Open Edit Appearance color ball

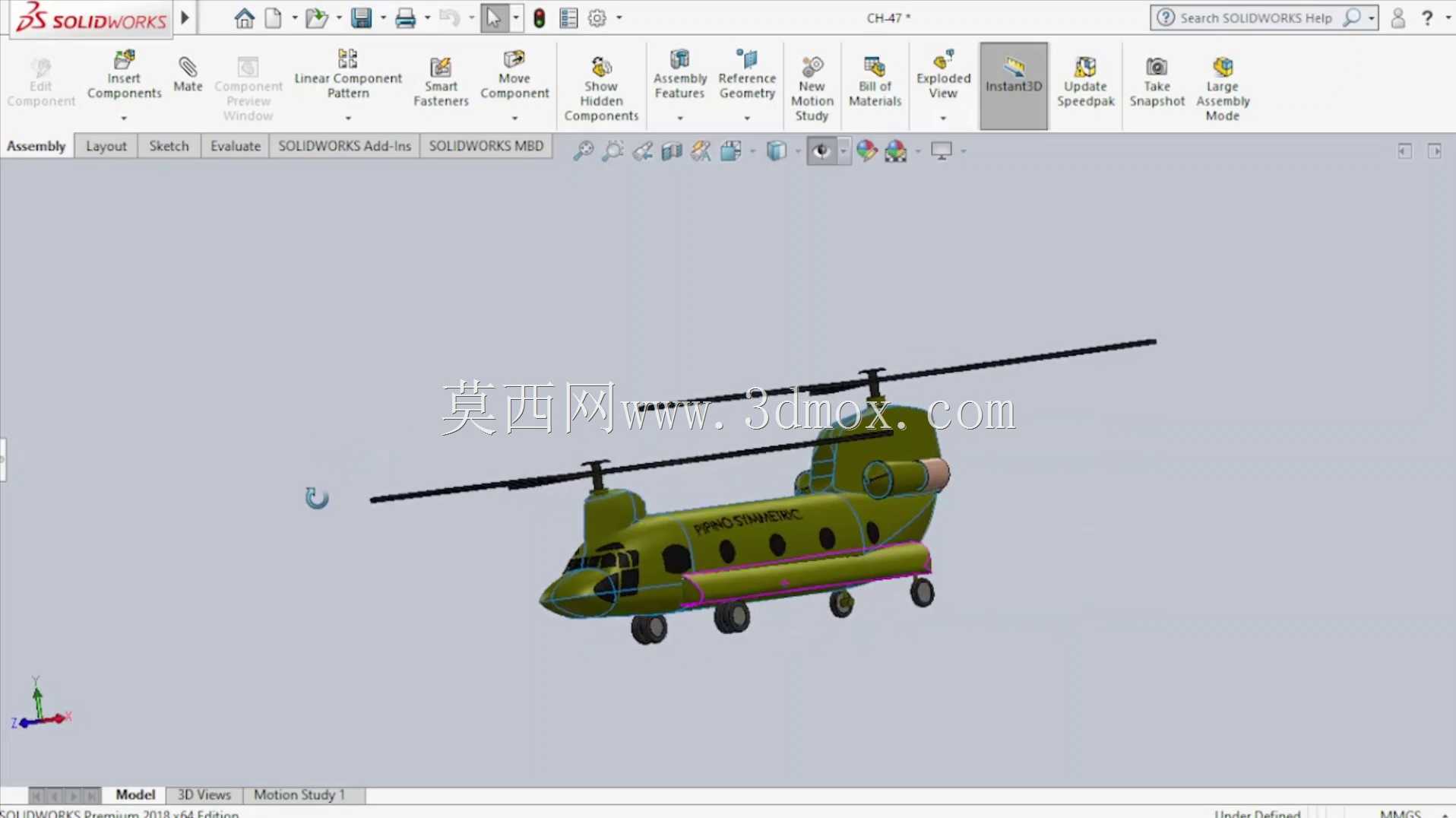[x=866, y=151]
